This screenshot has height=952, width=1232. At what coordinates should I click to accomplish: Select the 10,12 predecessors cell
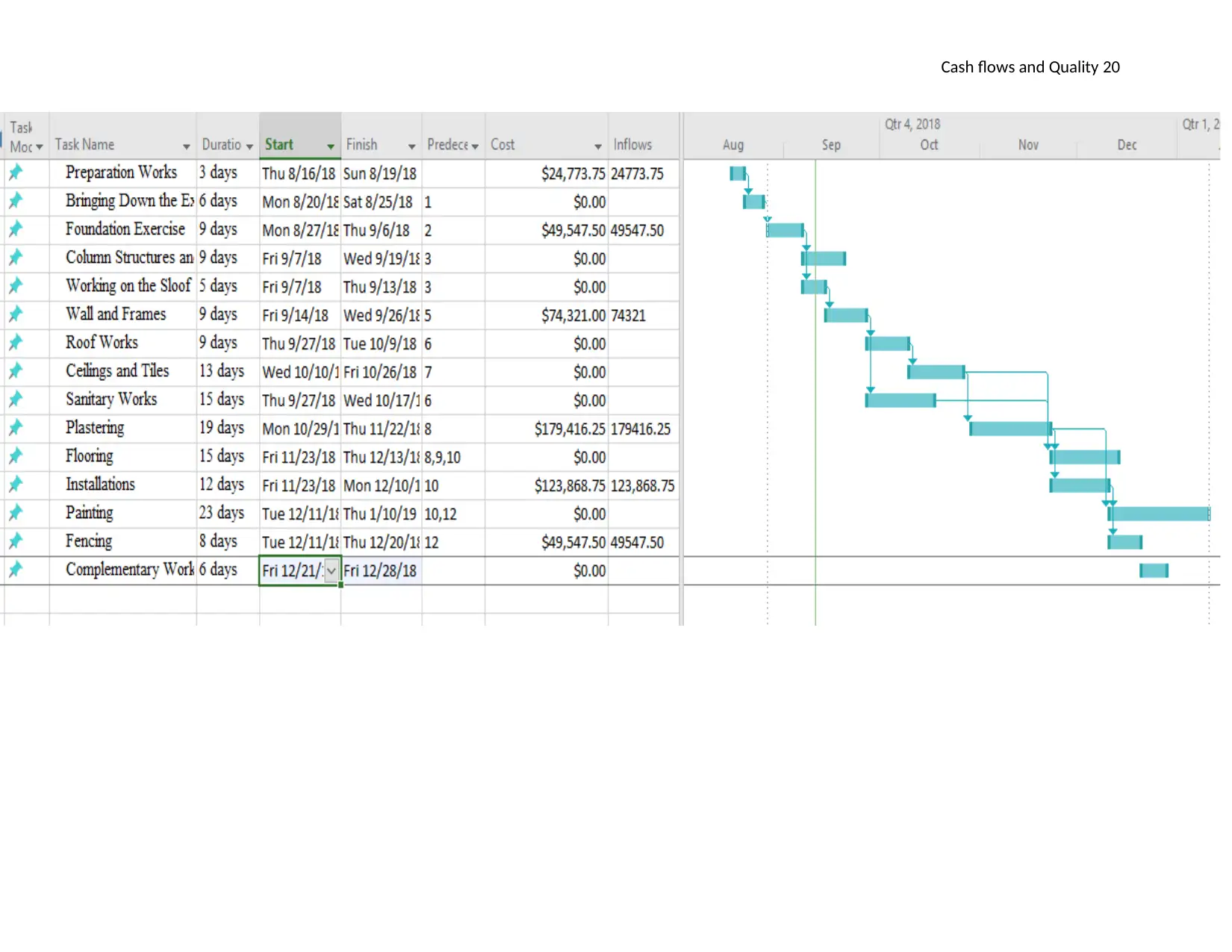tap(454, 514)
